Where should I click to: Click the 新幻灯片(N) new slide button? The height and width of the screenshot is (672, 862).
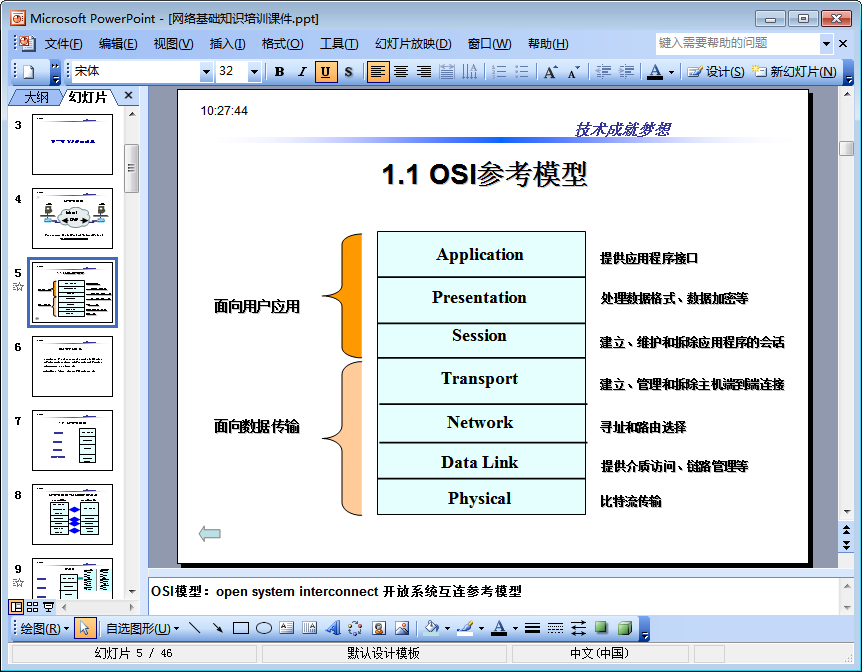click(x=794, y=72)
